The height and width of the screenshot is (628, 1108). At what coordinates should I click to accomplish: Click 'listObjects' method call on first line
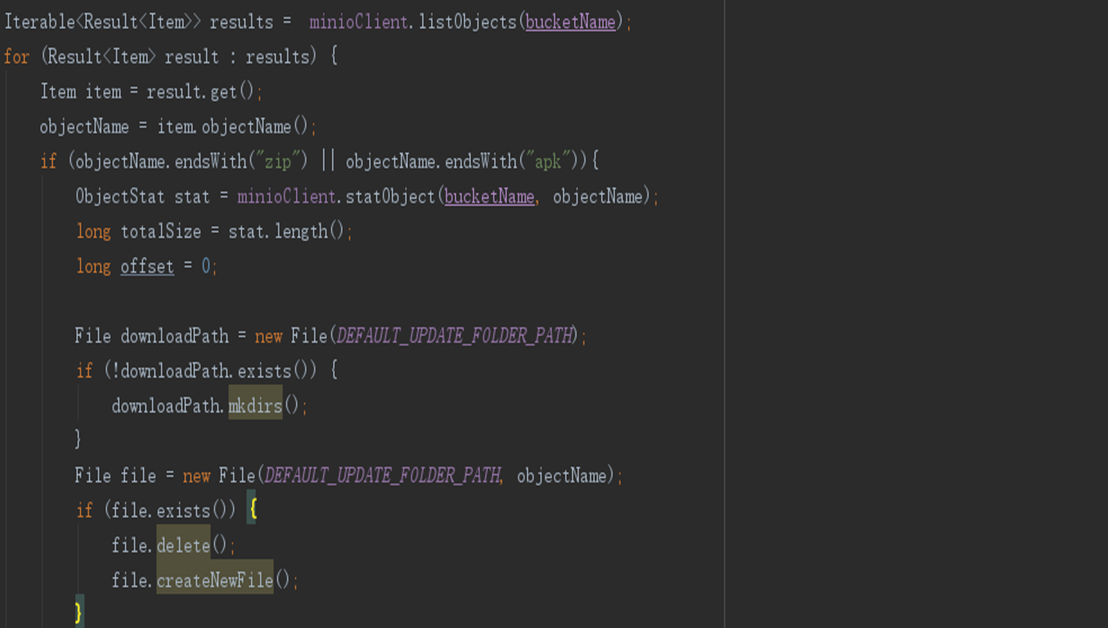click(x=468, y=22)
